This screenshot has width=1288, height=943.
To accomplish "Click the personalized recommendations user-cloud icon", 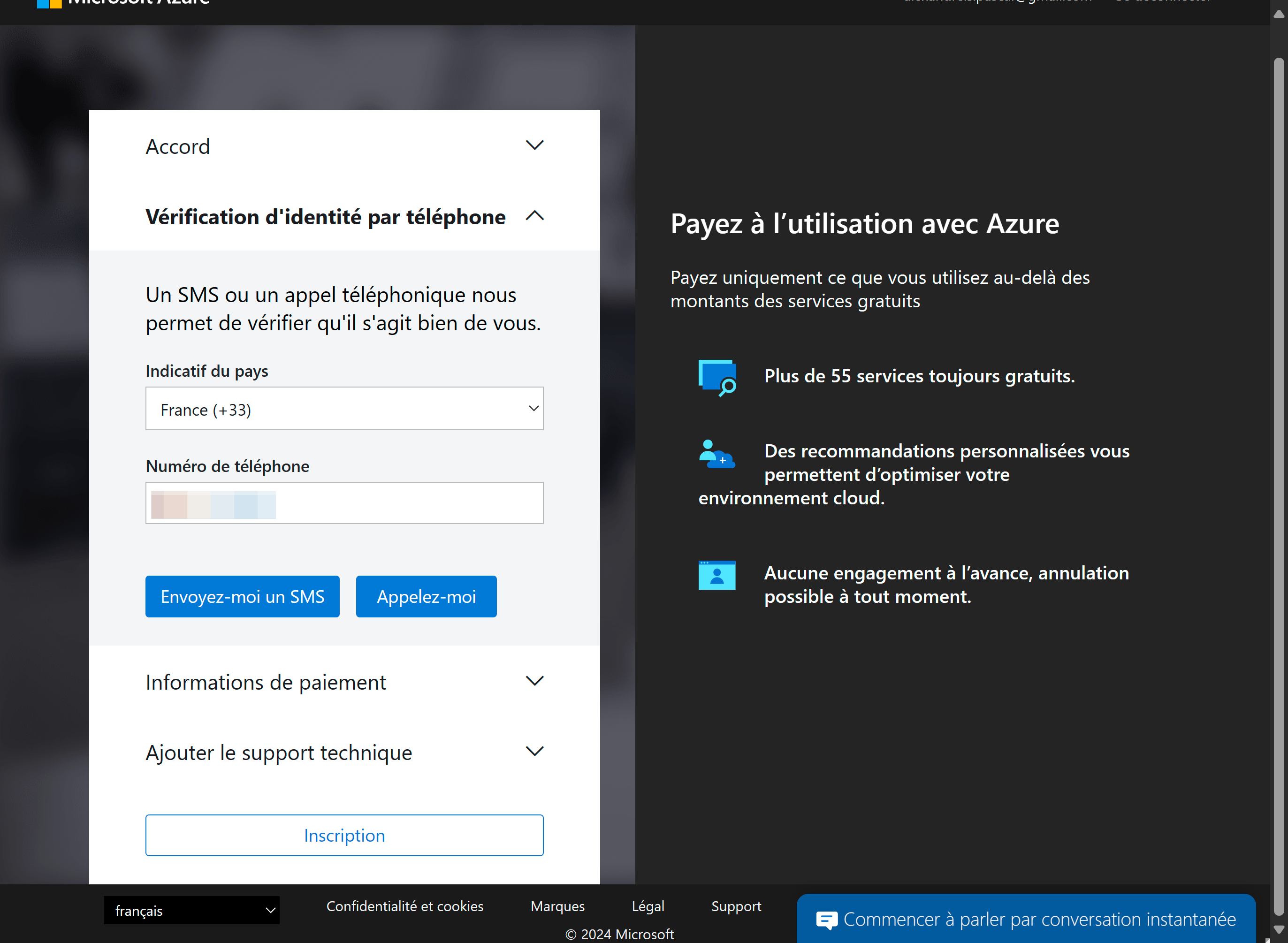I will pyautogui.click(x=717, y=454).
